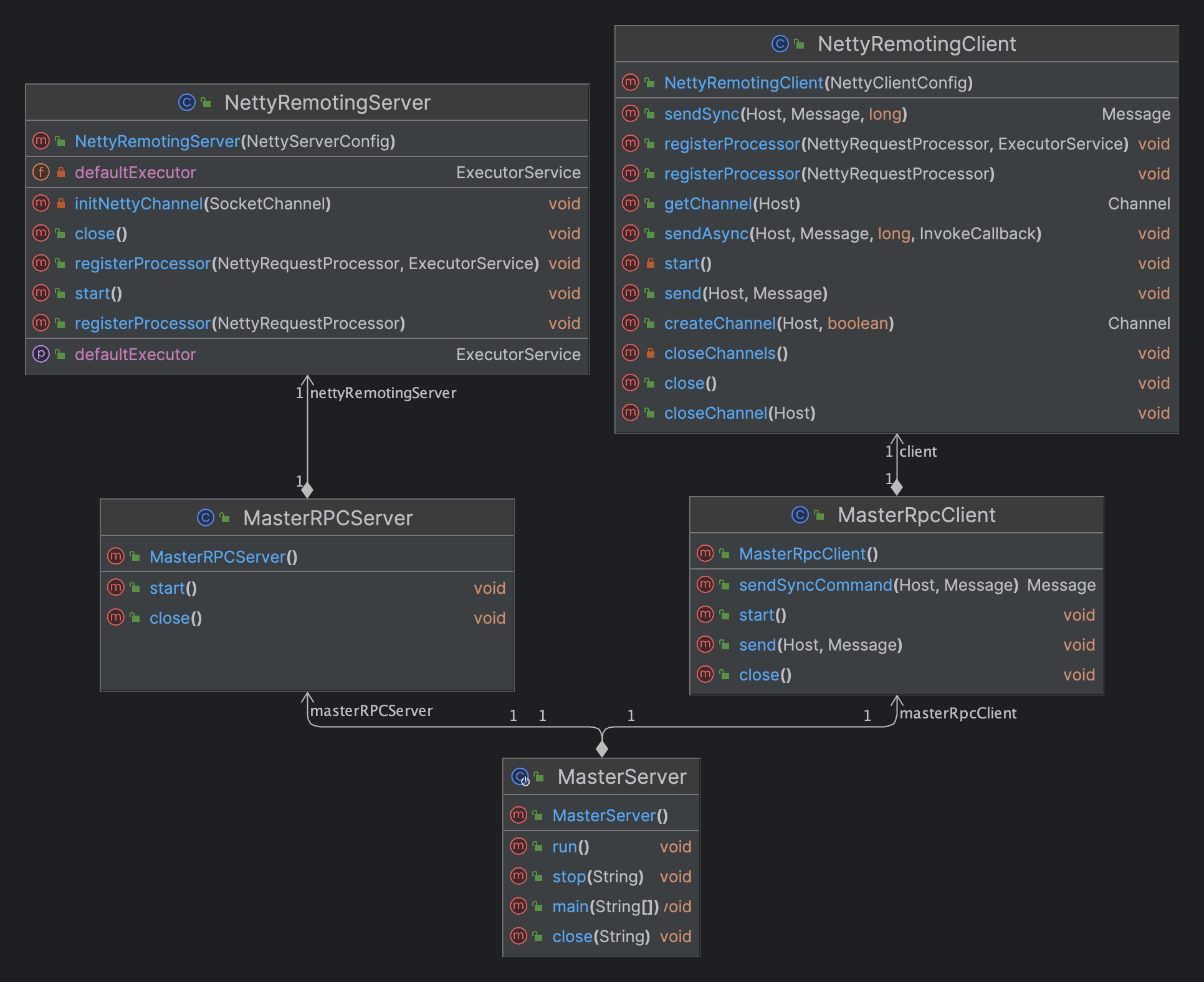Click lock icon beside closeChannels method
1204x982 pixels.
(651, 353)
